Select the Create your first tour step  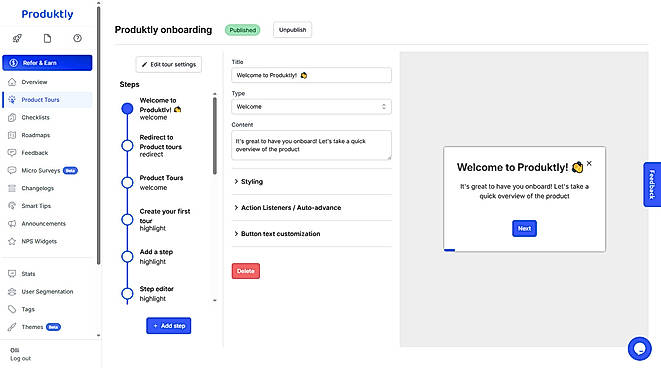tap(160, 220)
